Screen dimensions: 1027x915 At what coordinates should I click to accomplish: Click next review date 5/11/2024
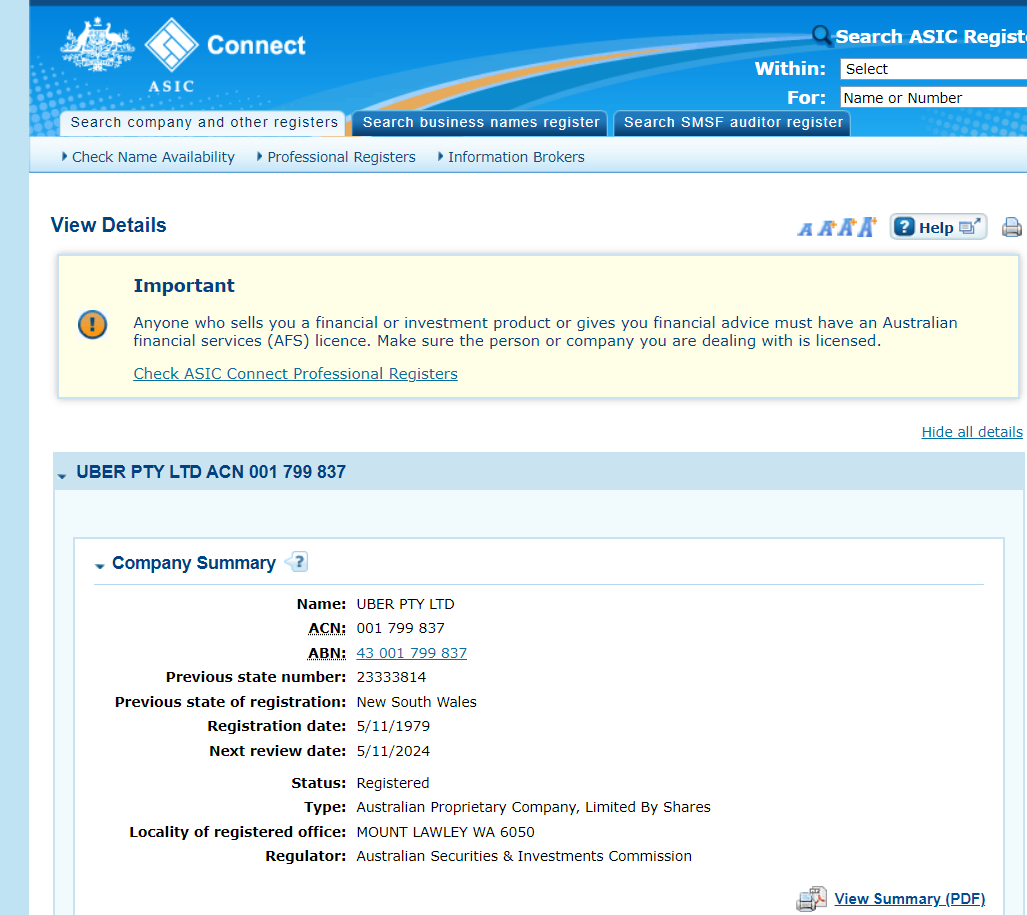tap(393, 751)
